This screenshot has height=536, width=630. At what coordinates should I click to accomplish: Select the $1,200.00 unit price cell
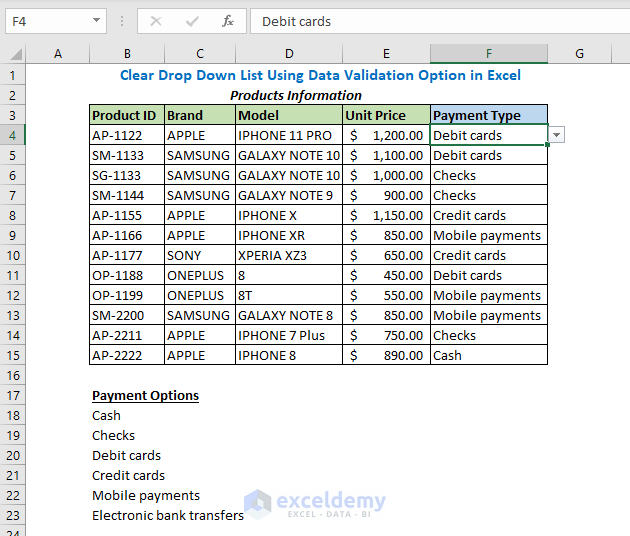[386, 135]
